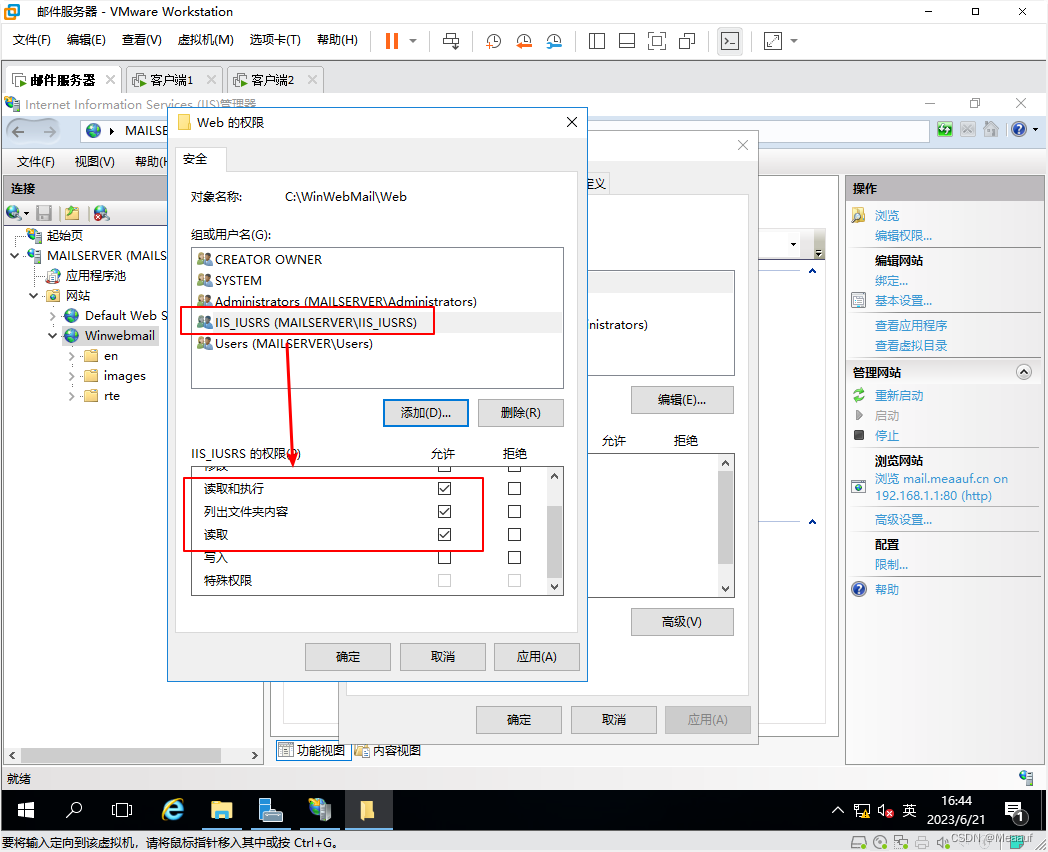
Task: Enable allow checkbox for 写入
Action: click(444, 557)
